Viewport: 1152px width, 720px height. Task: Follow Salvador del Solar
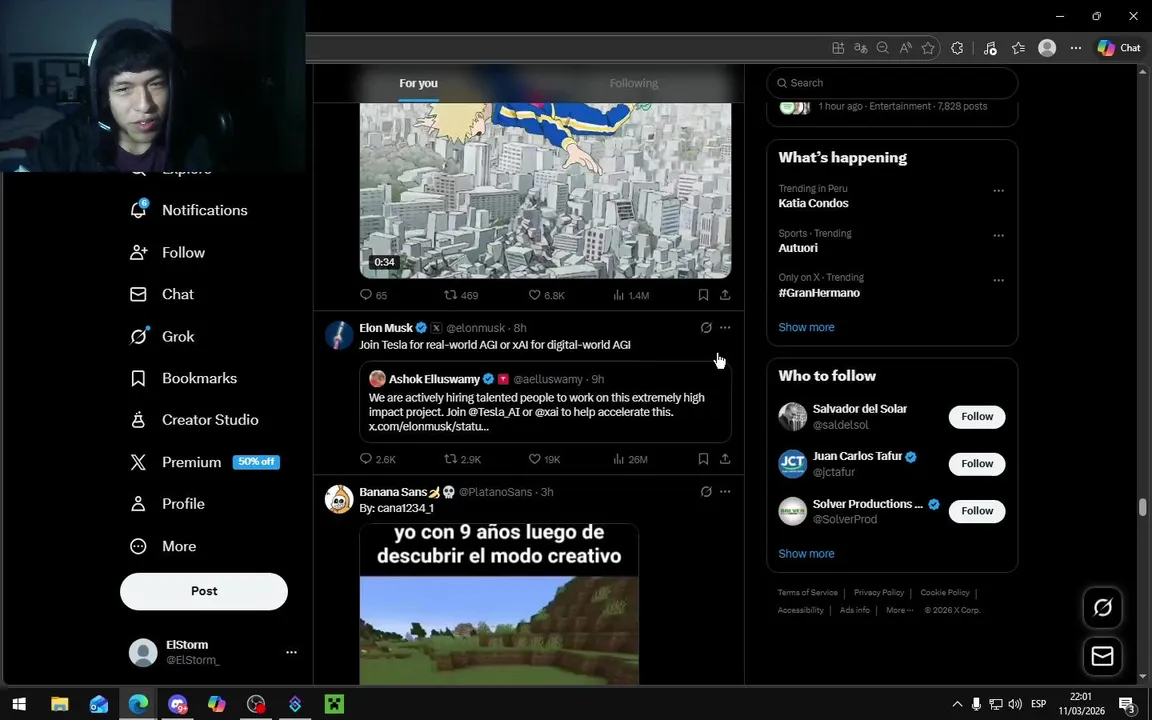click(976, 417)
